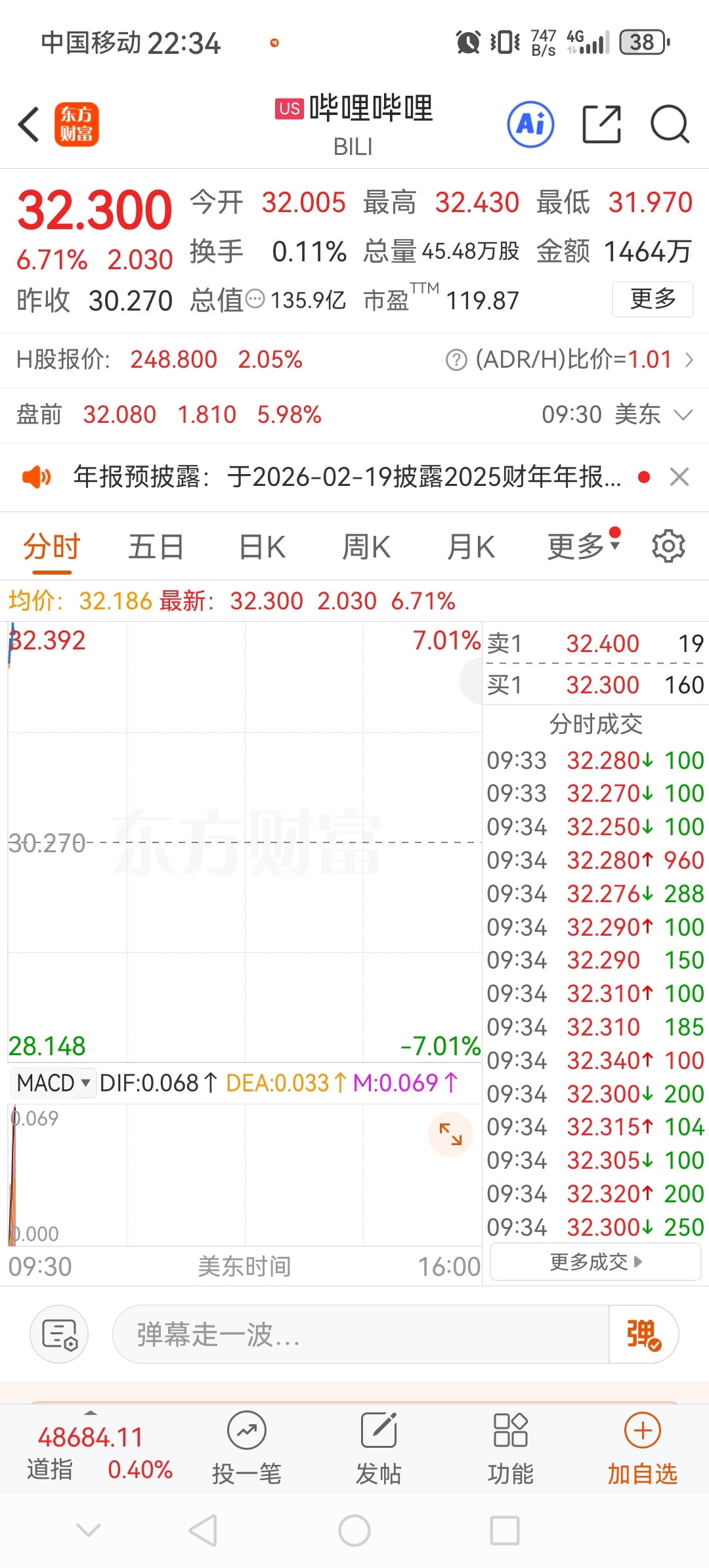Screen dimensions: 709x1568
Task: Tap the 分时成交 header
Action: pos(595,724)
